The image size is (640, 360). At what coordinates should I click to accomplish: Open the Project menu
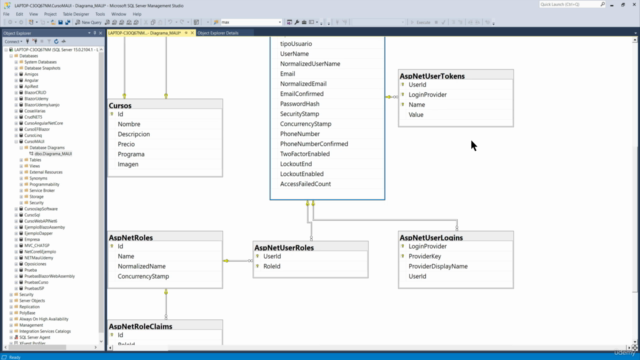(50, 14)
